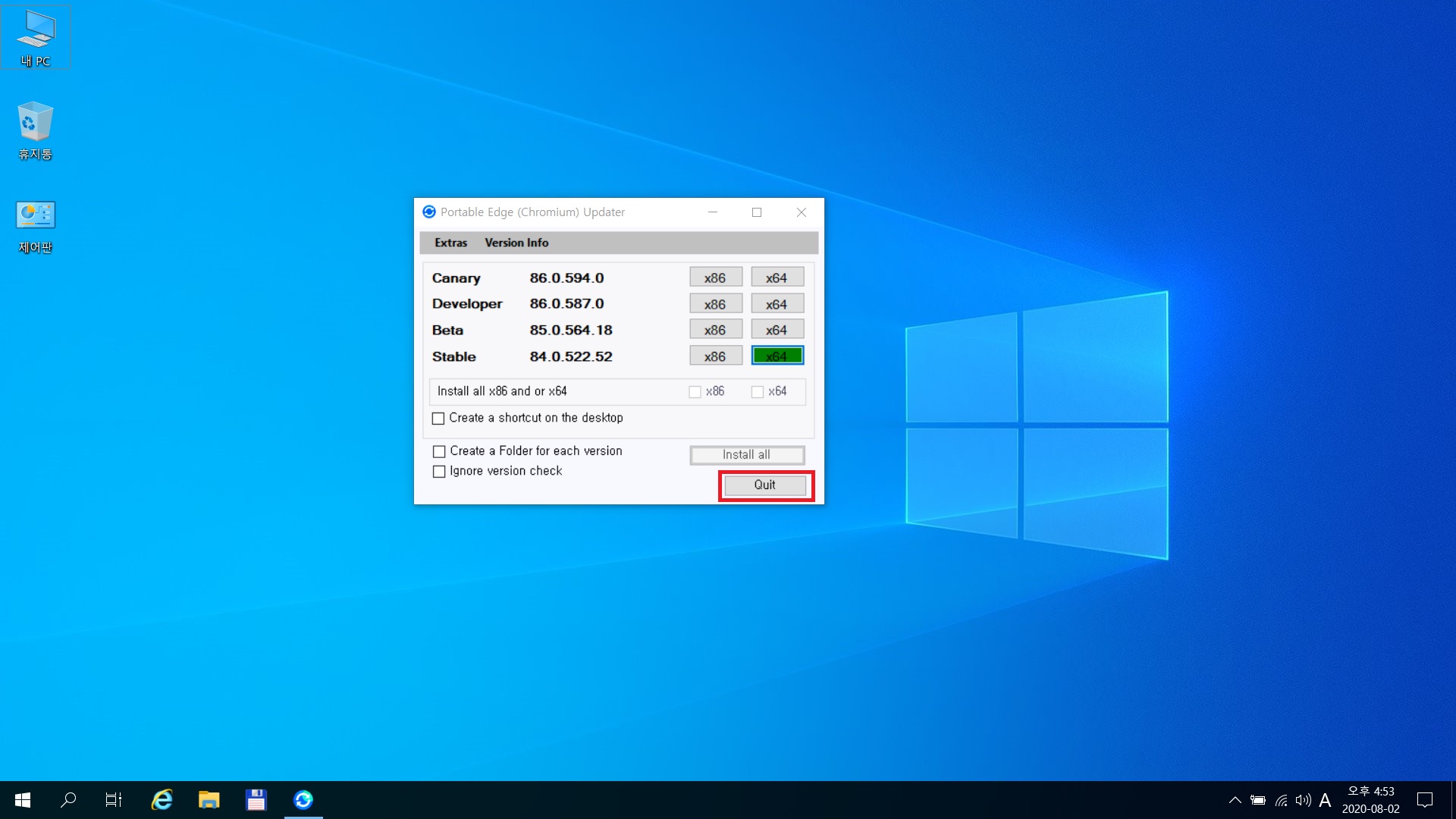Click the battery tray icon
The image size is (1456, 819).
(x=1258, y=800)
